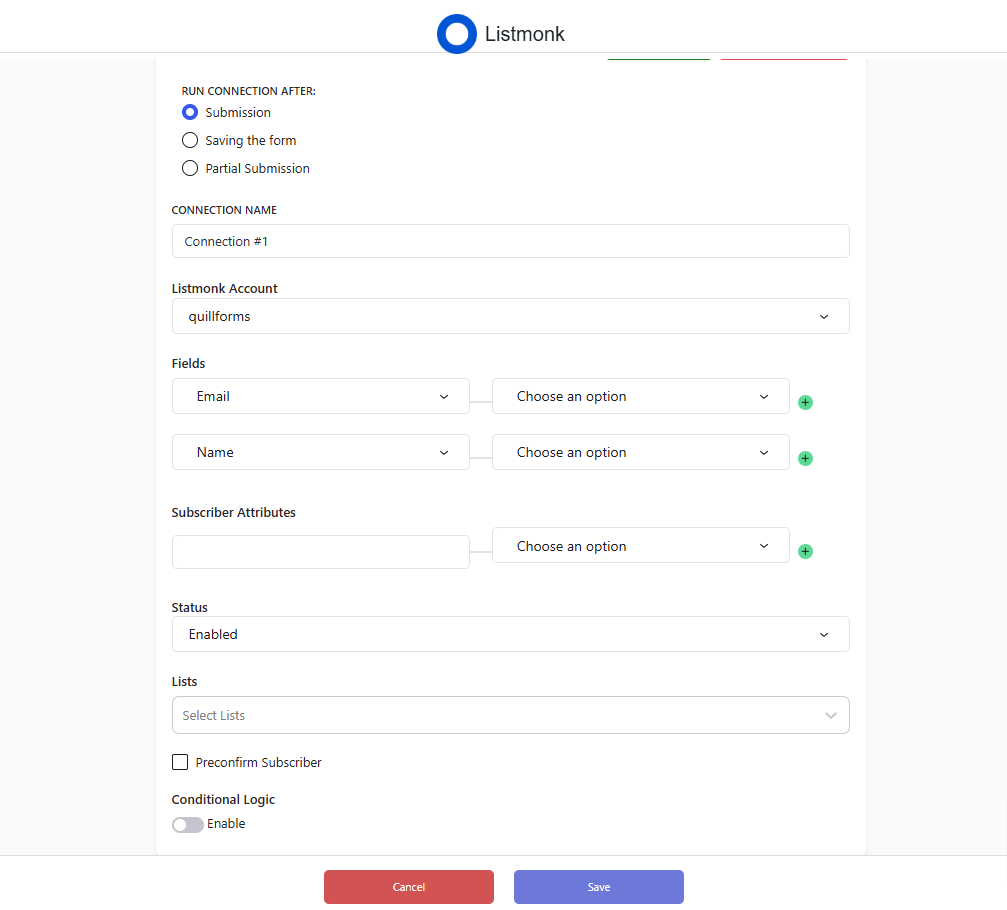Add a subscriber attribute with plus icon
This screenshot has height=910, width=1007.
pyautogui.click(x=805, y=552)
